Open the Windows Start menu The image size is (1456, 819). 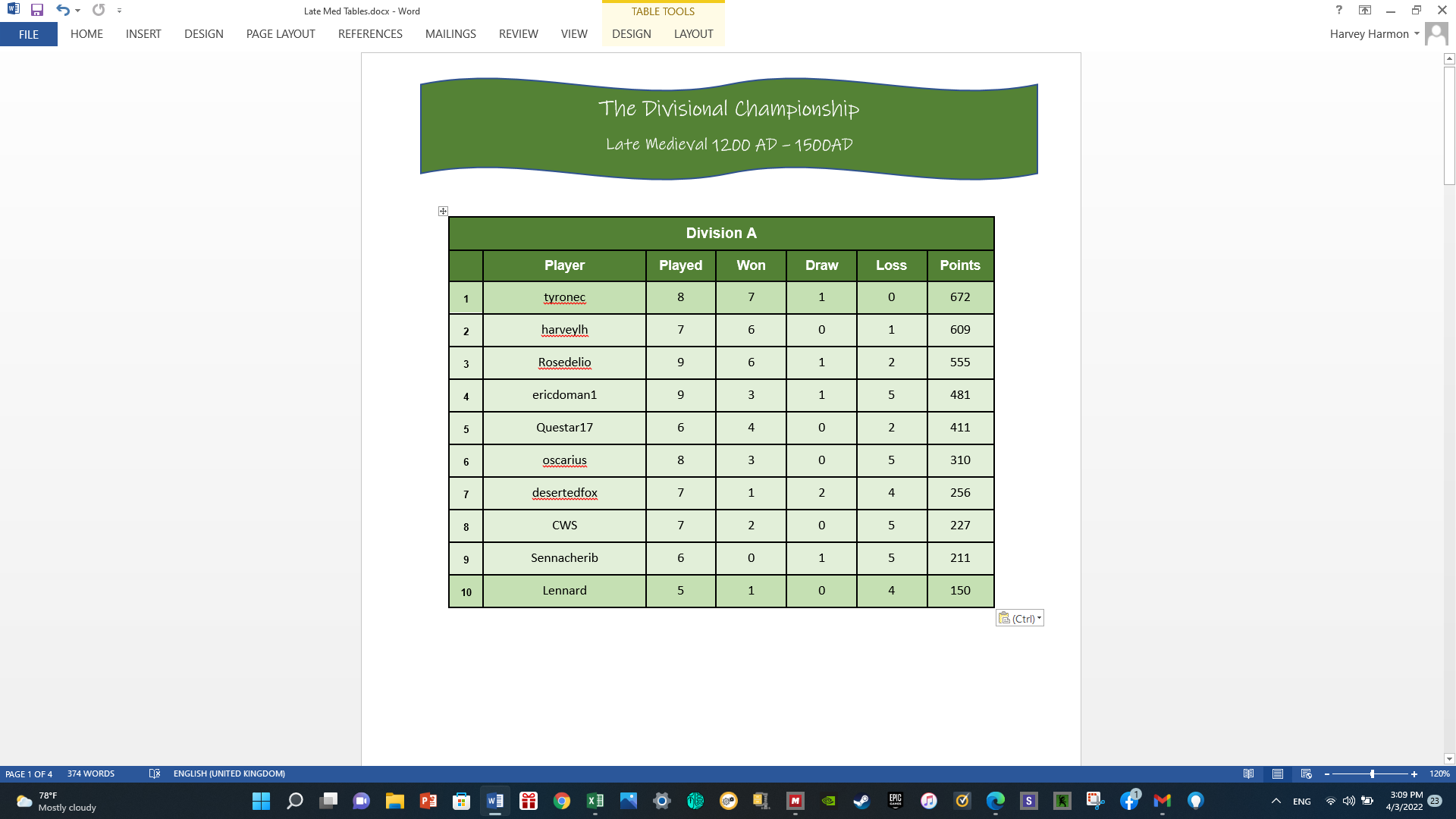pos(261,801)
